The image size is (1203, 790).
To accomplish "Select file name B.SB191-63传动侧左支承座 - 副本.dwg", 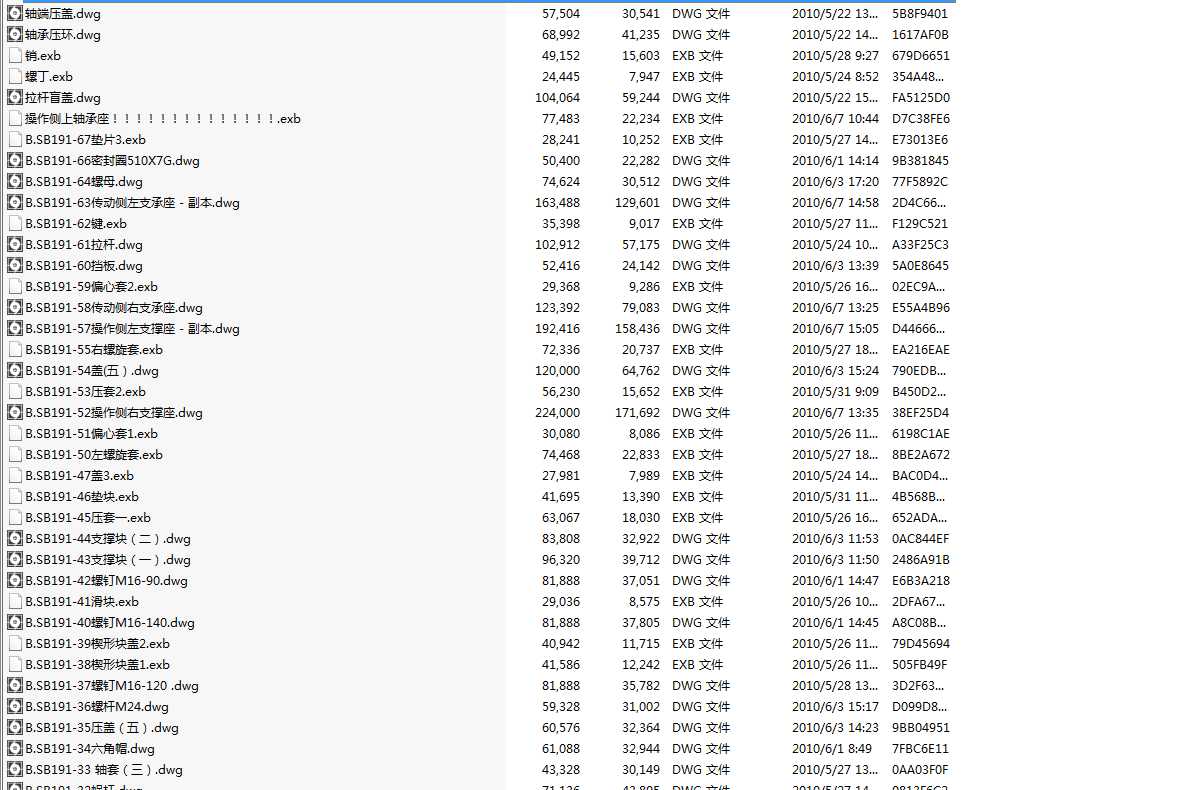I will [x=132, y=203].
